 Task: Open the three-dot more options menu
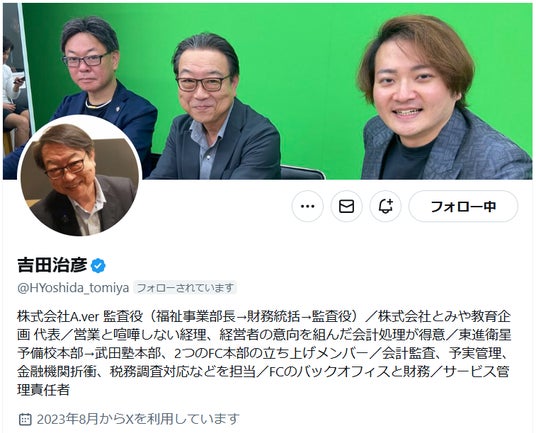tap(307, 206)
